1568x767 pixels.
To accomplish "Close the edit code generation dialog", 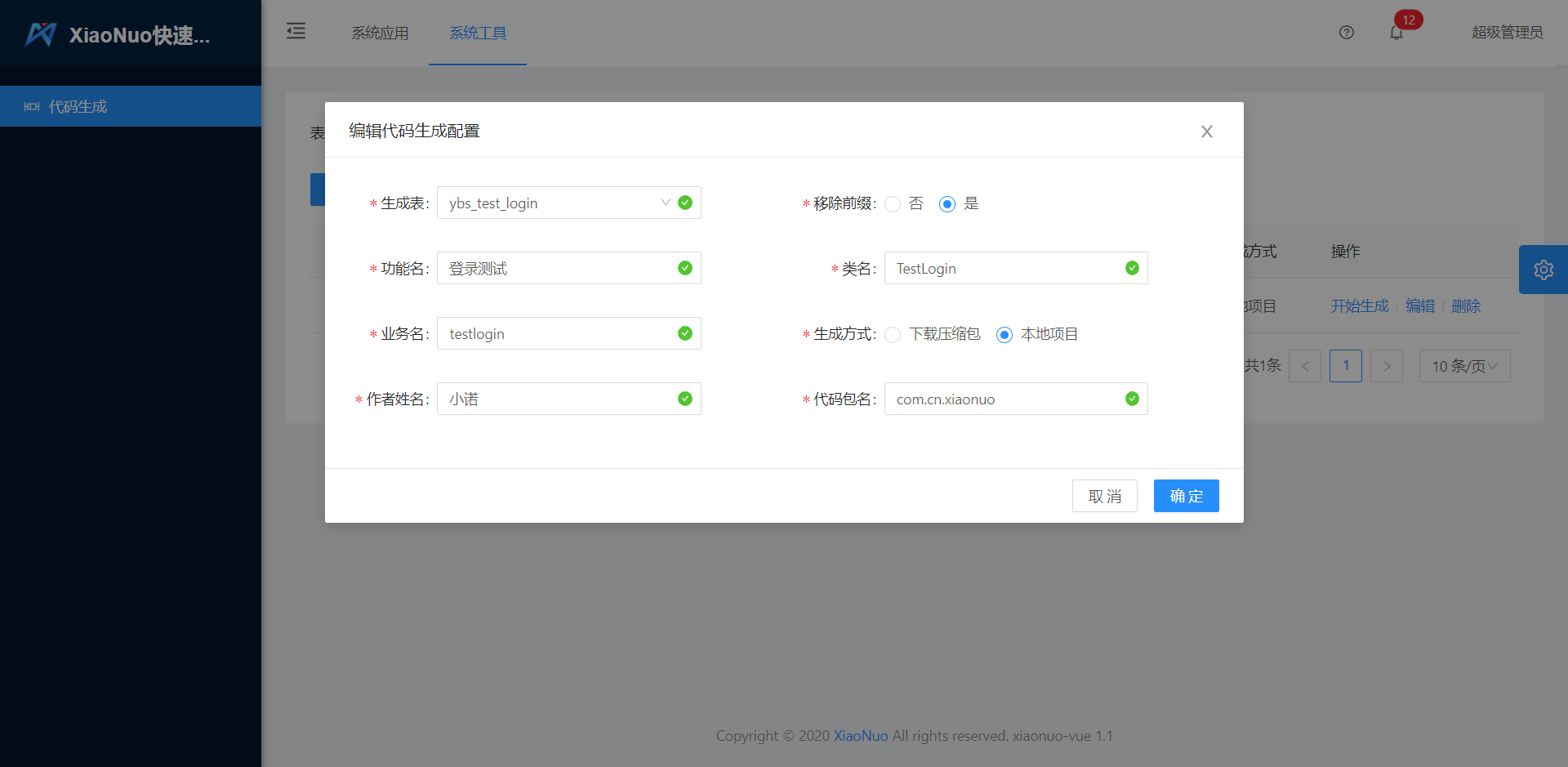I will (x=1207, y=132).
